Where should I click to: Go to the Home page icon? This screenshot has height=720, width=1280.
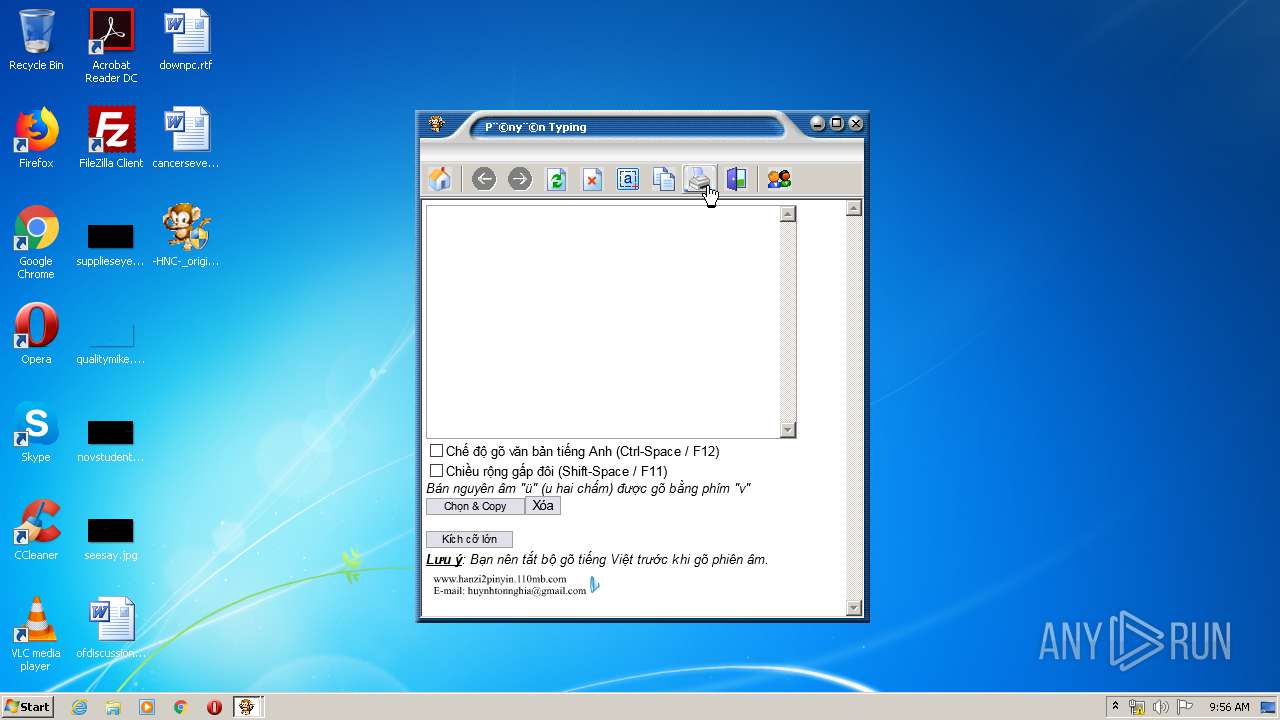tap(439, 179)
